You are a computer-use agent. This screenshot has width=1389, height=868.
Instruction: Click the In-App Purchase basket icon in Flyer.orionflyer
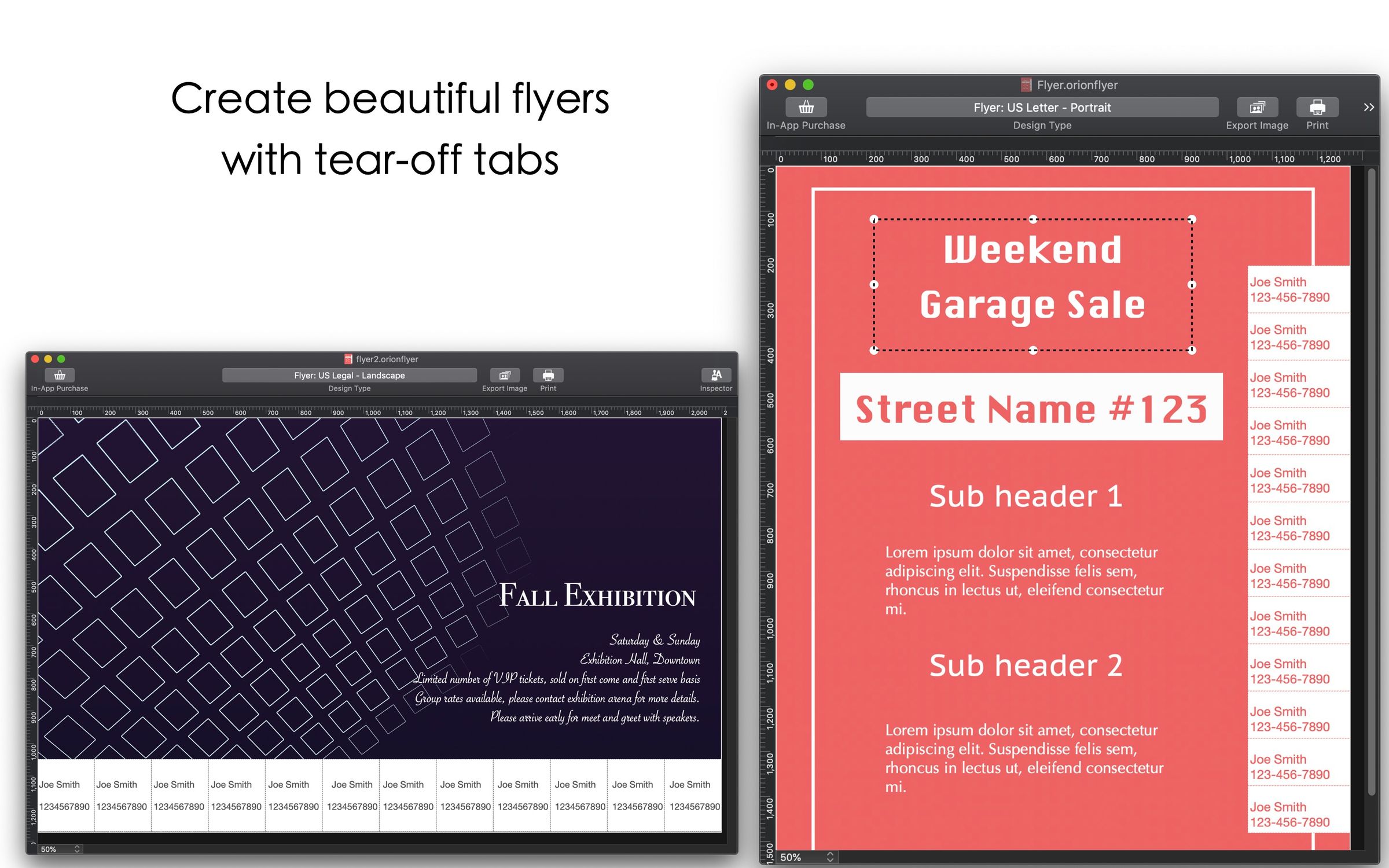click(806, 106)
